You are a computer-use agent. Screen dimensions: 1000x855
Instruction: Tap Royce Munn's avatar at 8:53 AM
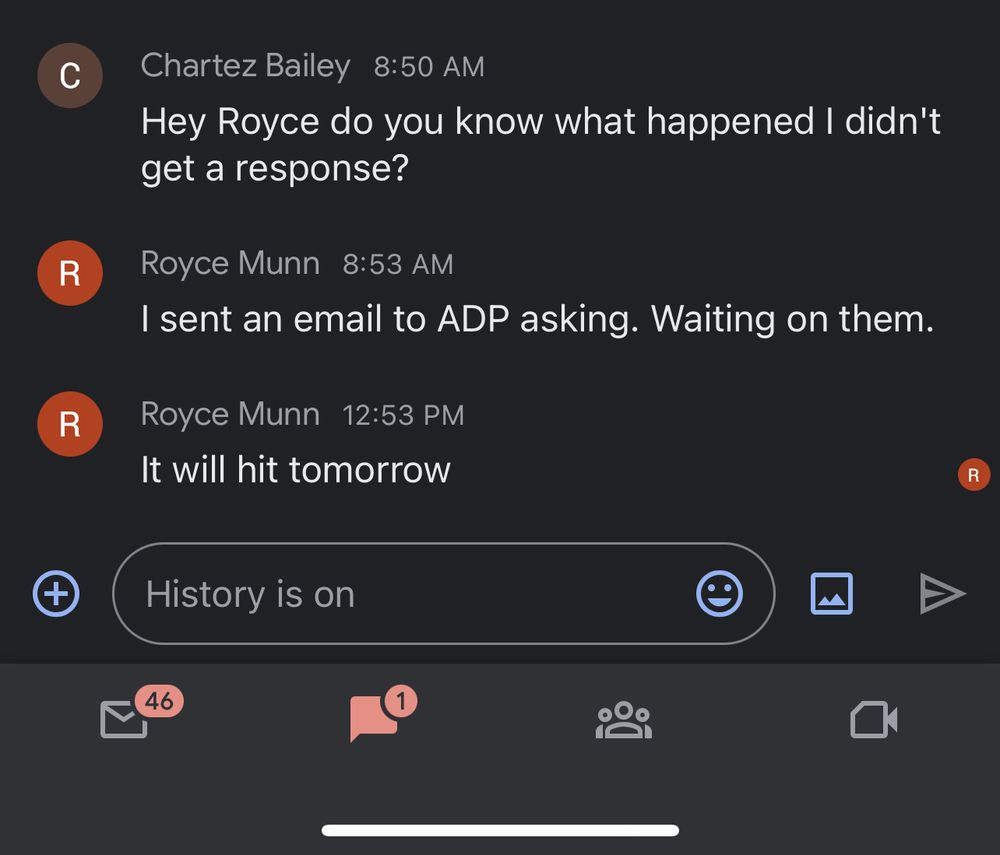(x=70, y=273)
